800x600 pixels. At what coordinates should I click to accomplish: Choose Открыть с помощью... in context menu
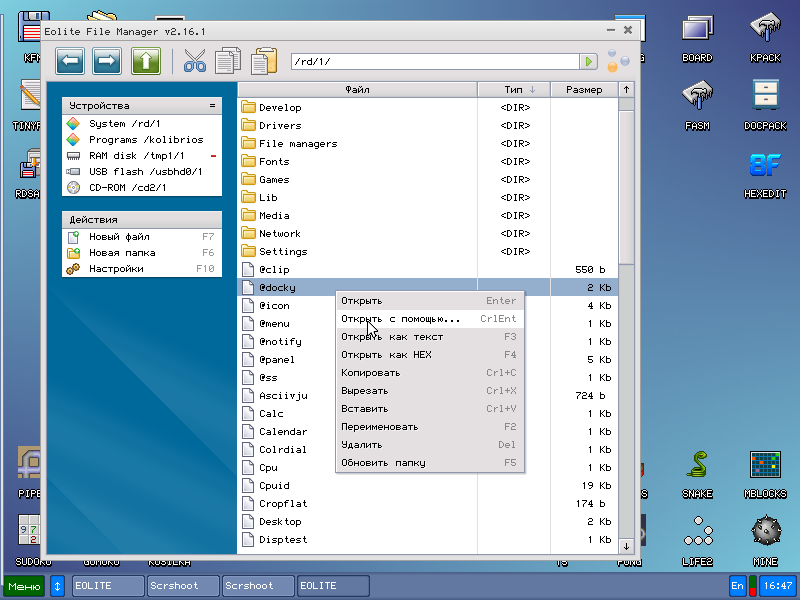tap(430, 319)
